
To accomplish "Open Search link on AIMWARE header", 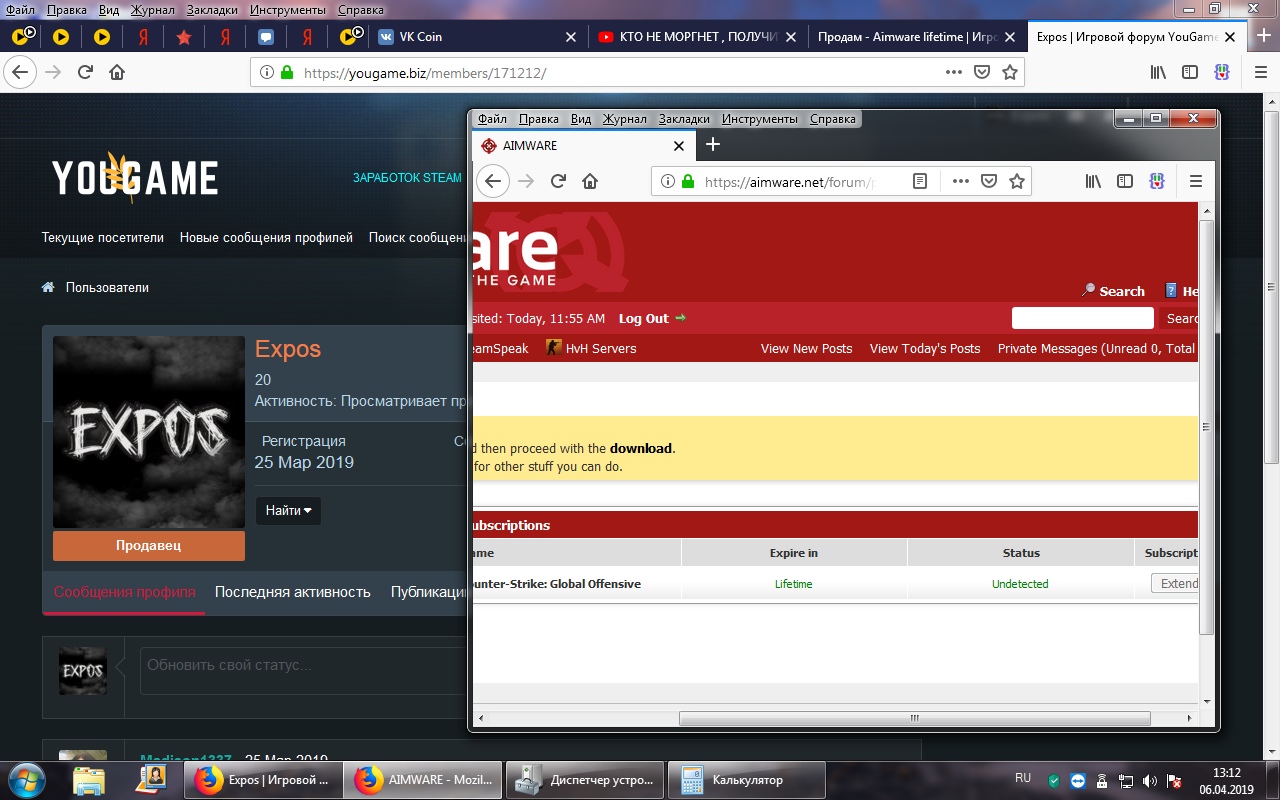I will click(1113, 291).
